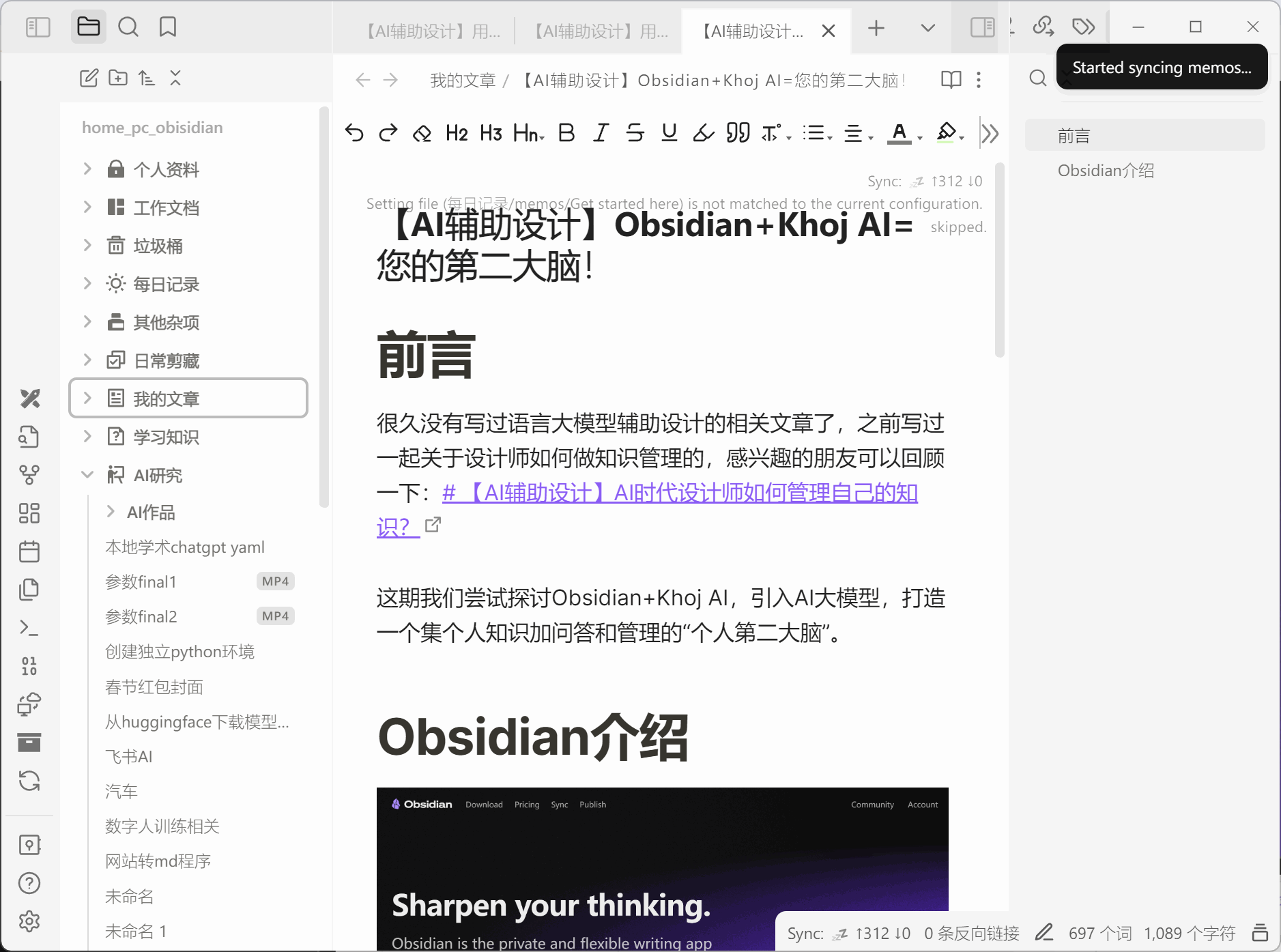Toggle italic formatting

[x=601, y=132]
